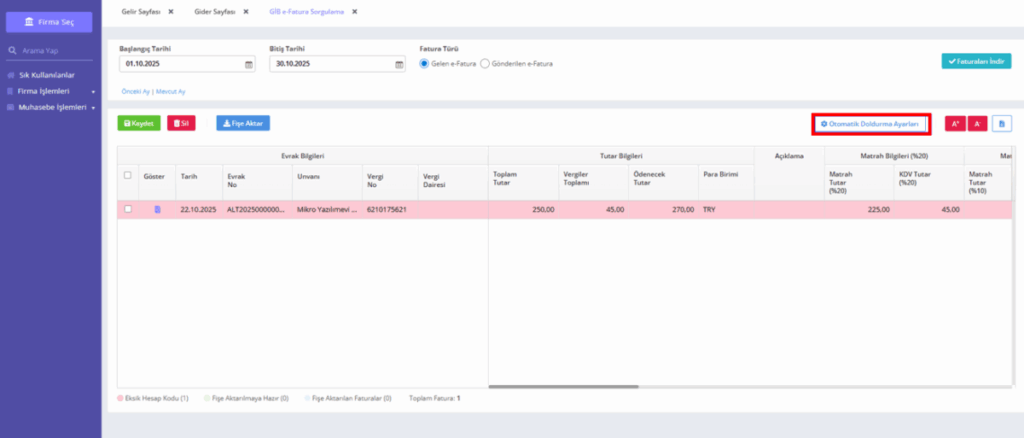
Task: Decrease font size with A- button
Action: click(x=978, y=123)
